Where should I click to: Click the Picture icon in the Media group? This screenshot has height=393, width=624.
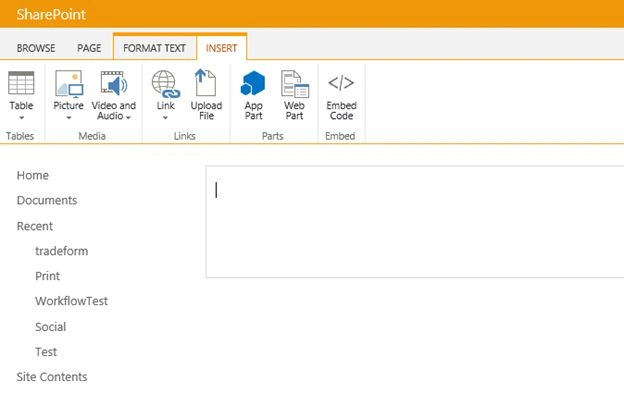point(69,84)
